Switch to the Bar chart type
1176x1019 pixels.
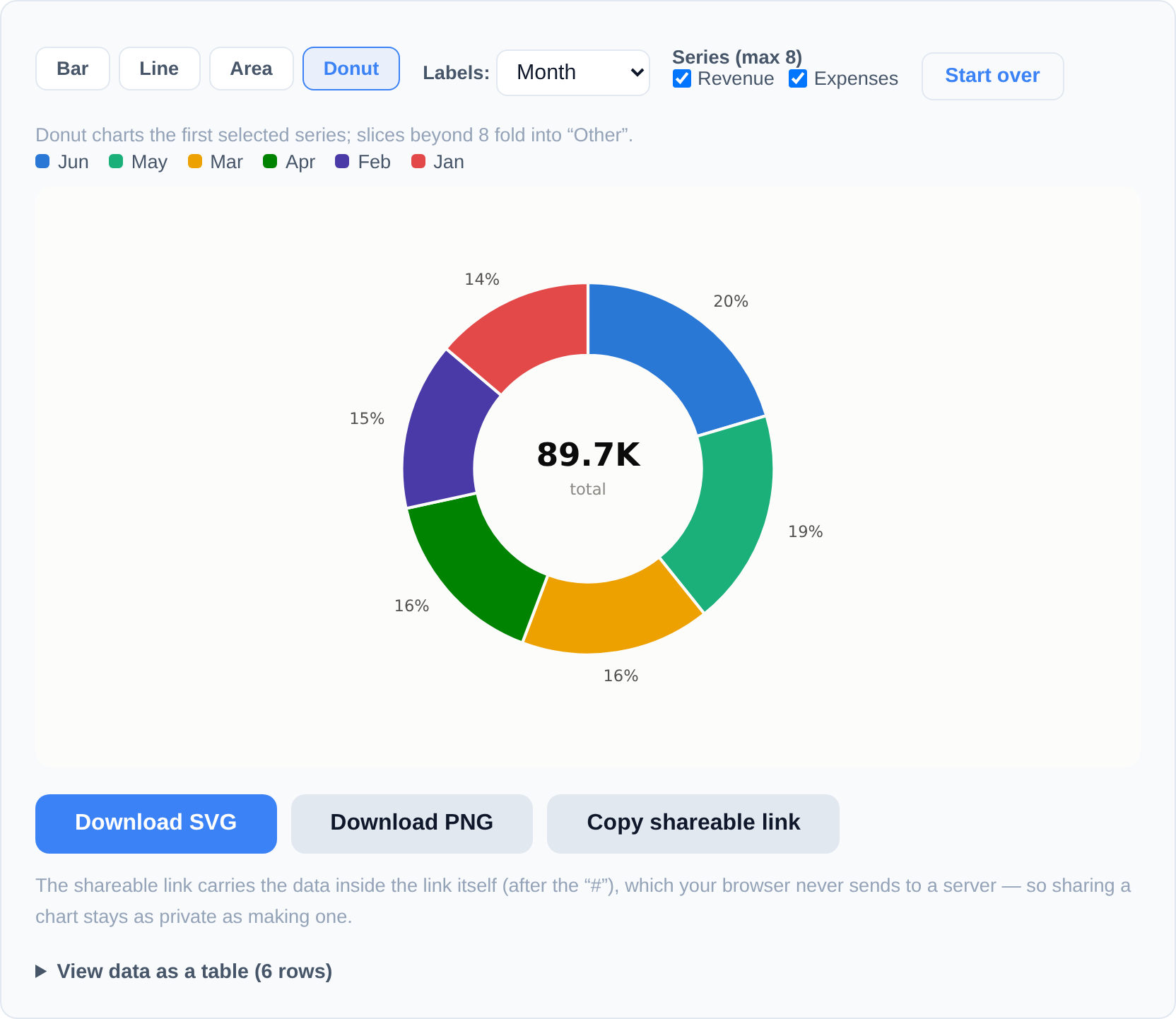point(73,69)
